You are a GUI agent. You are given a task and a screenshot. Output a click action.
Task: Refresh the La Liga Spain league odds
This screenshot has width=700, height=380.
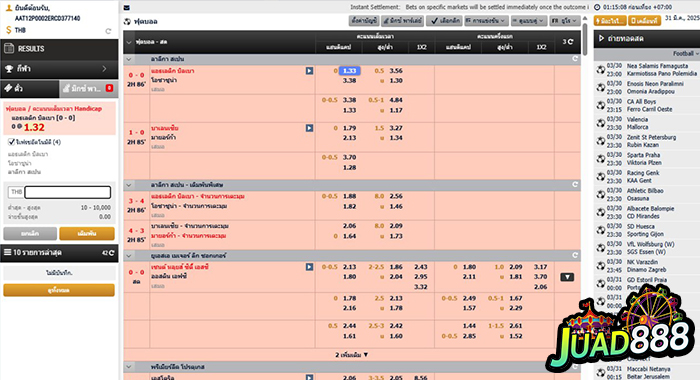coord(575,58)
